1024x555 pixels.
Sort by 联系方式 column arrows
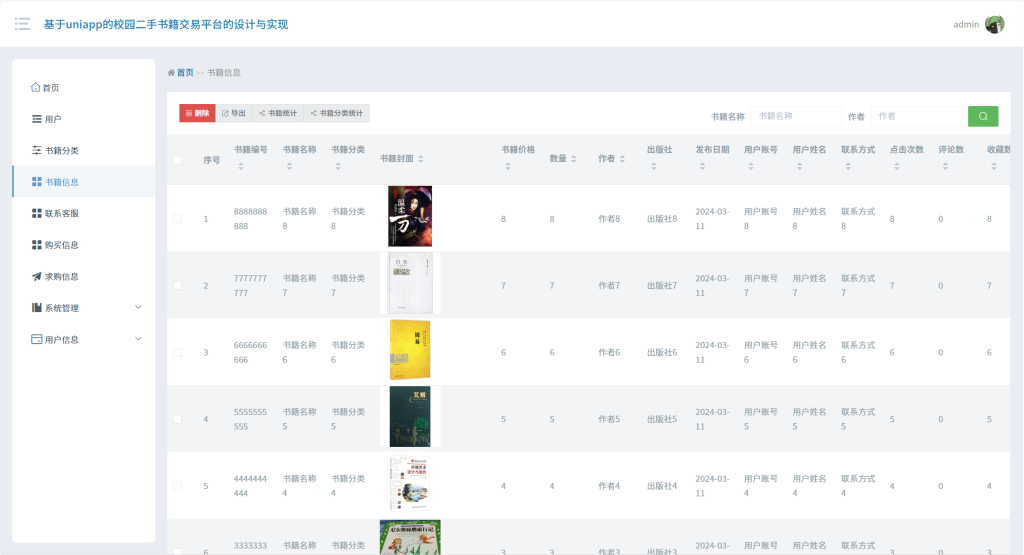pyautogui.click(x=848, y=166)
